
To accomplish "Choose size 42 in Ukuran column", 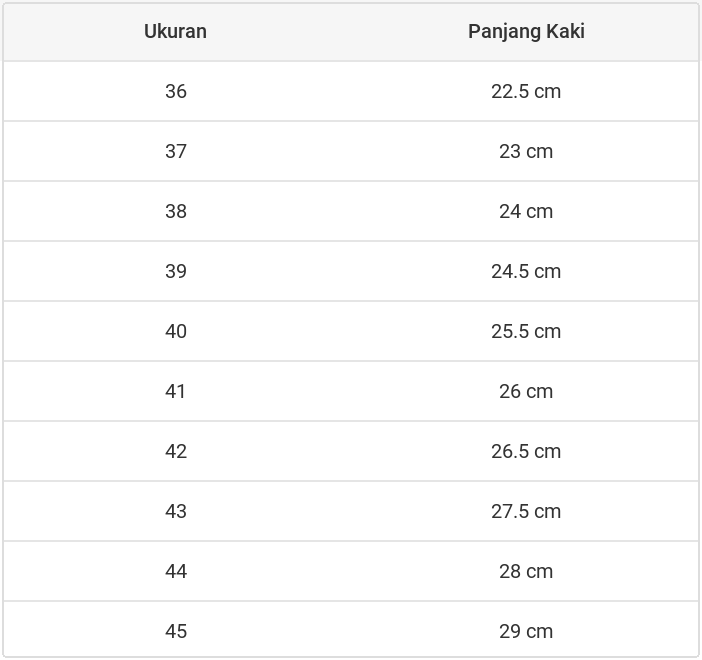I will (x=176, y=451).
